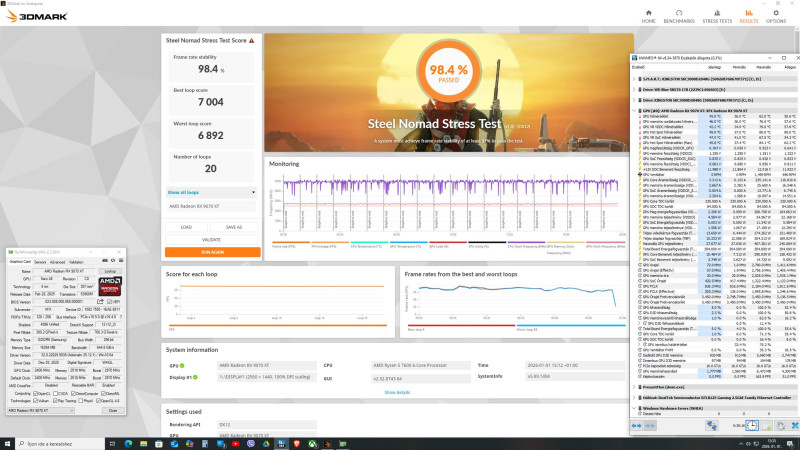
Task: Switch to the Results section
Action: [x=748, y=16]
